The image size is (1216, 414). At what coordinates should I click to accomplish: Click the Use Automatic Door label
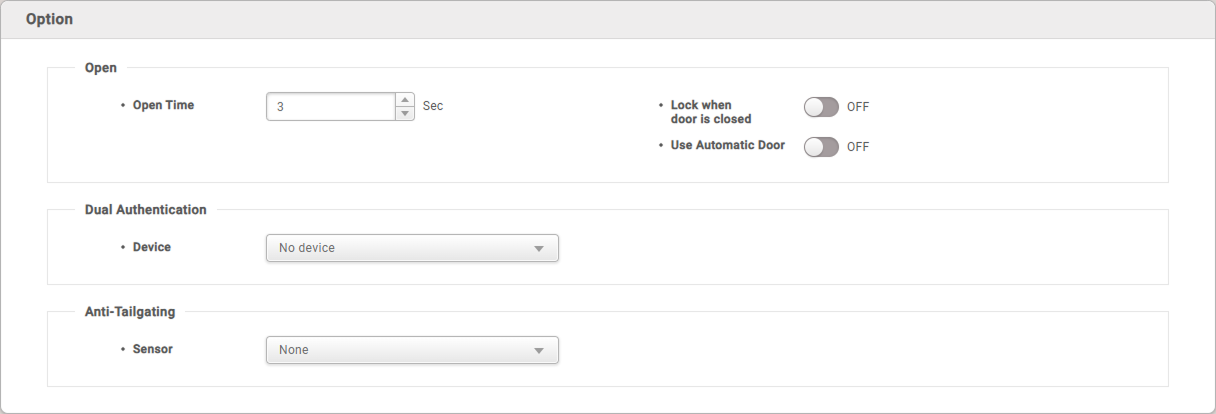pos(728,145)
